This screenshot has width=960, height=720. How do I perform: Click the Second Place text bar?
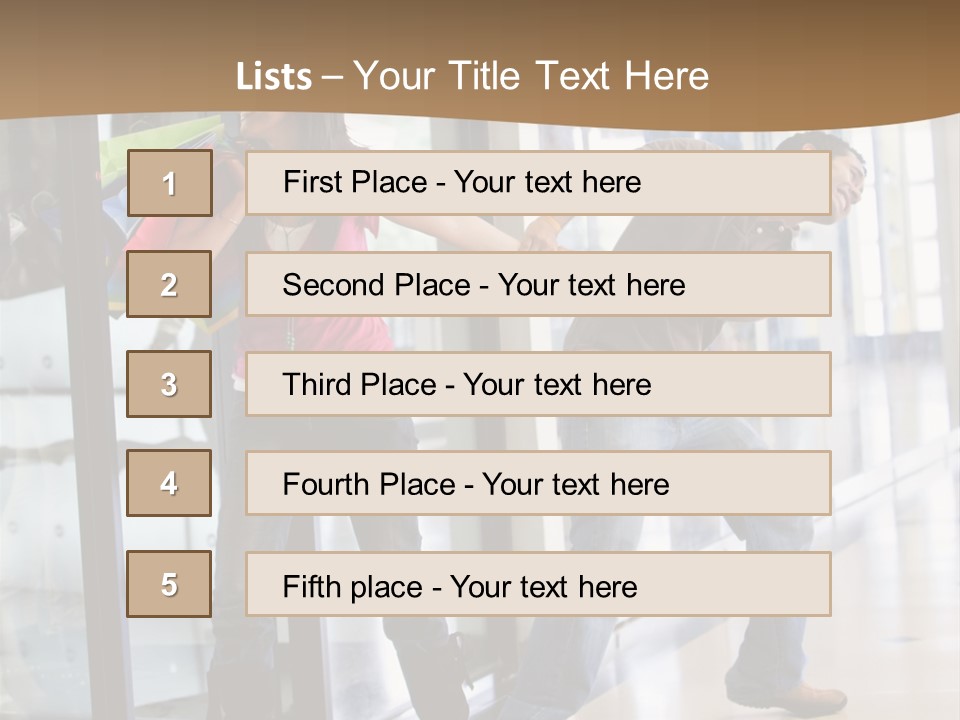coord(539,284)
